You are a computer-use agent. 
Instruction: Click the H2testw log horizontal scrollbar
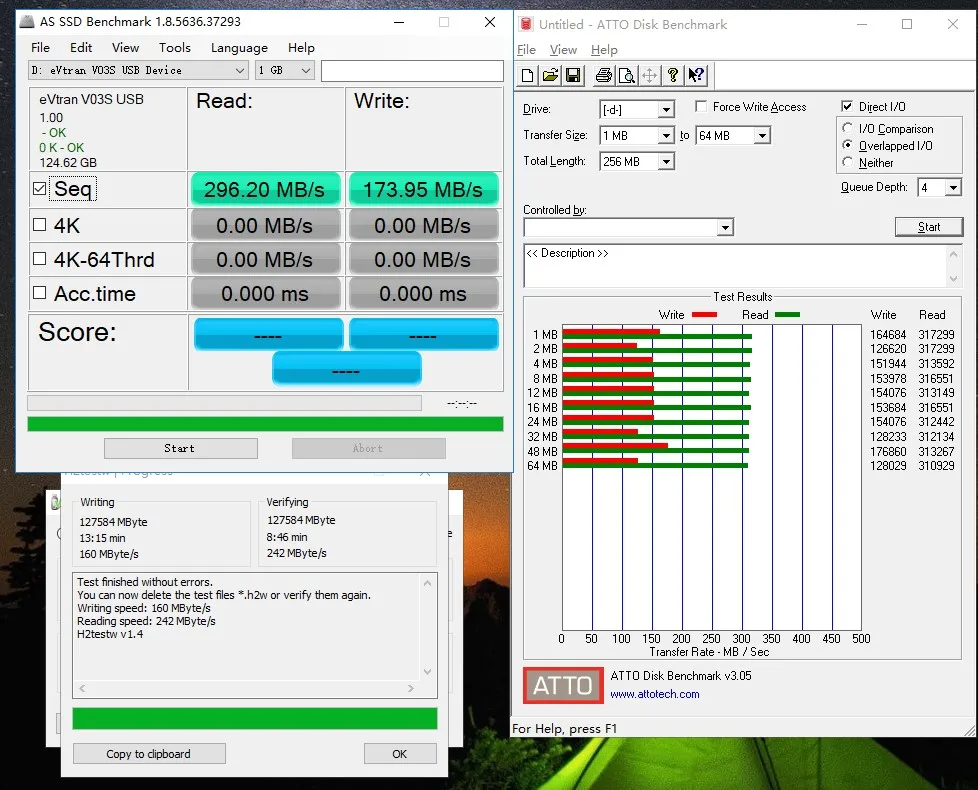pyautogui.click(x=246, y=688)
